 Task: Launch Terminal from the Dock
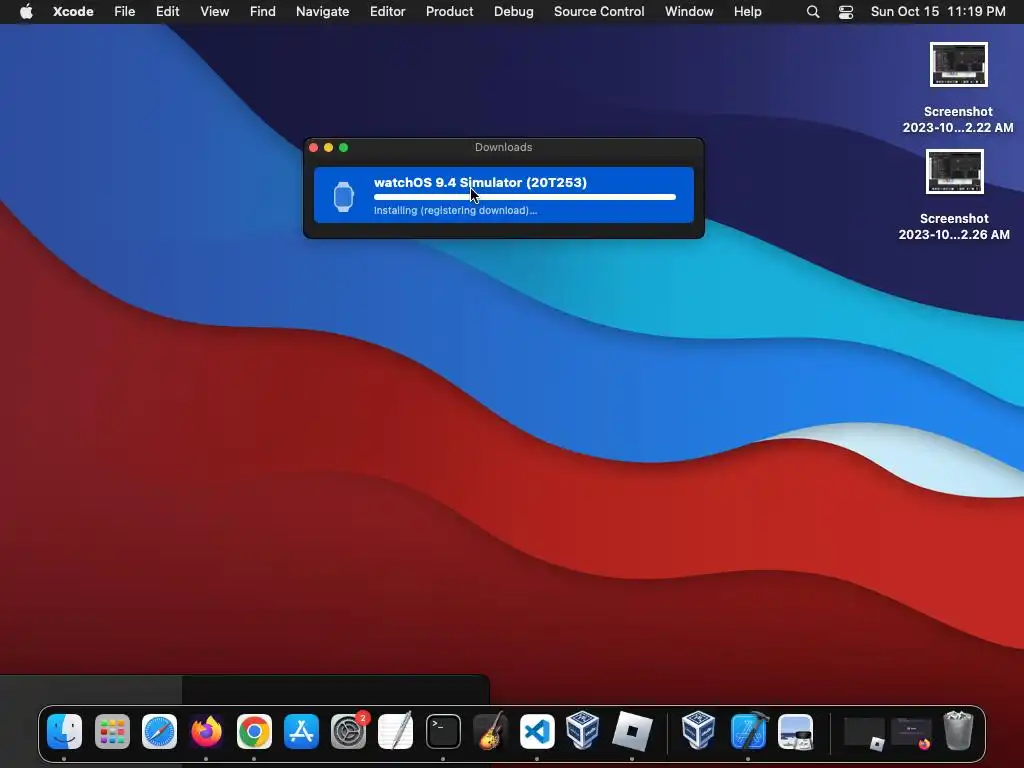coord(443,731)
